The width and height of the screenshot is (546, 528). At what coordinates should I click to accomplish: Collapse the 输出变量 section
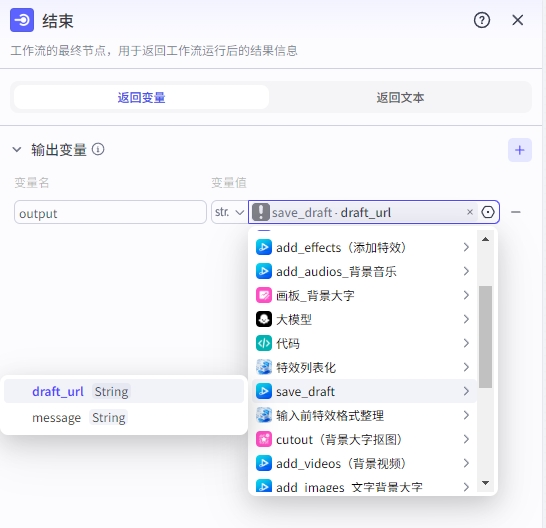(x=17, y=150)
